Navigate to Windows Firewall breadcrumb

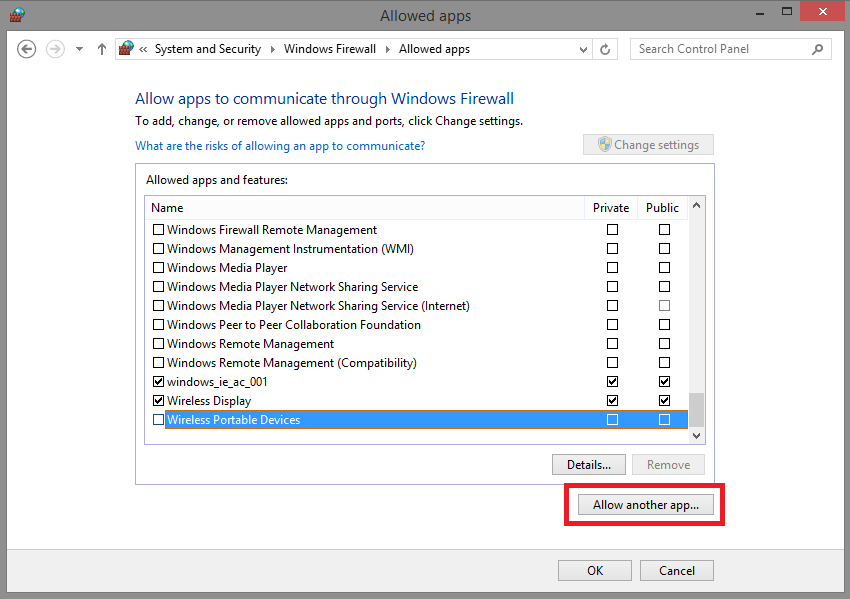click(x=330, y=49)
